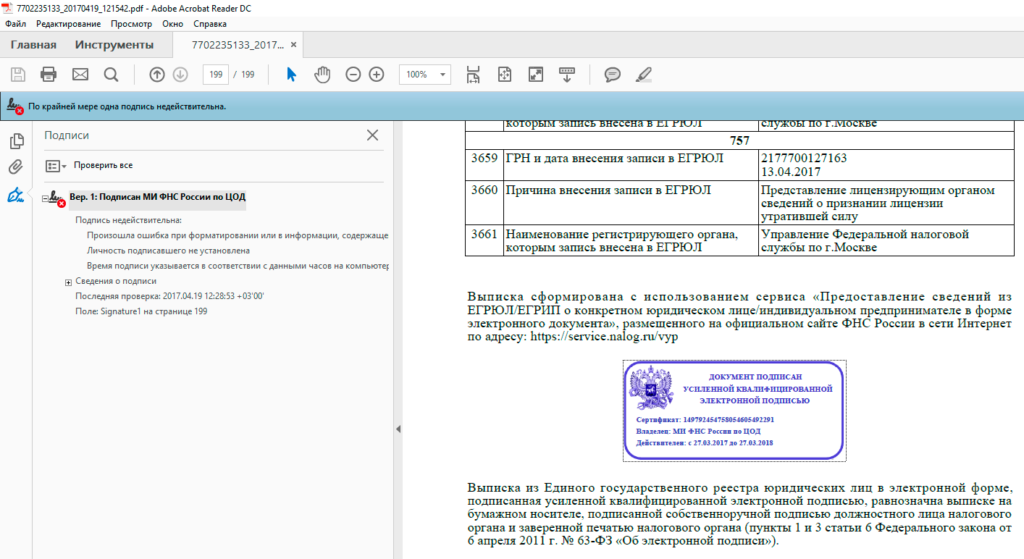Select Личность подписавшего не установлена row
This screenshot has width=1024, height=559.
(x=168, y=251)
